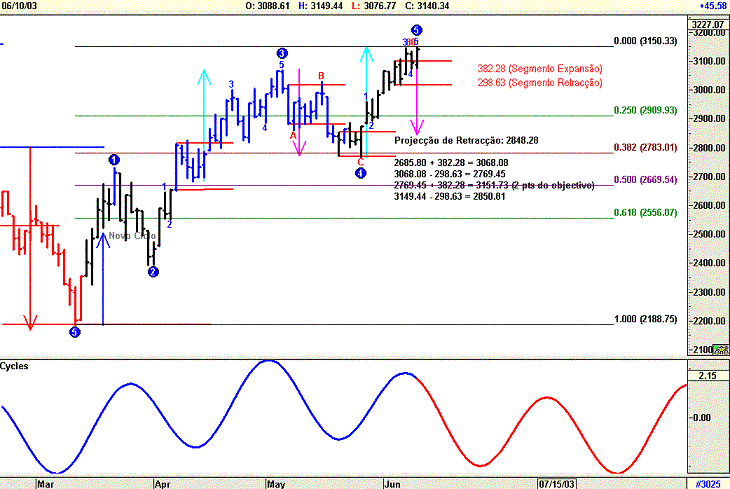
Task: Select the 06/10/03 date readout
Action: (x=19, y=6)
